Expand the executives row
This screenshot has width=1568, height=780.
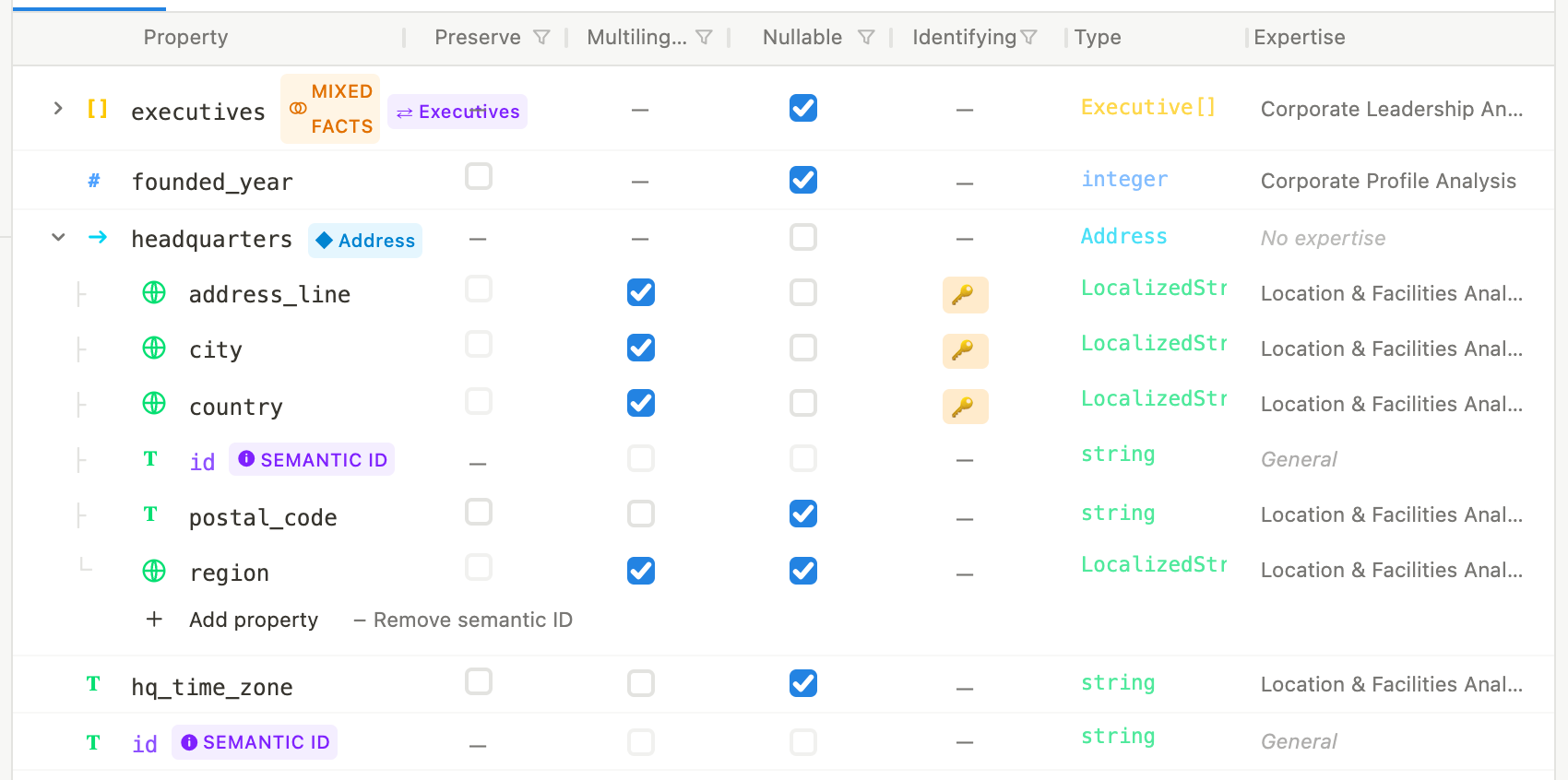[x=58, y=108]
